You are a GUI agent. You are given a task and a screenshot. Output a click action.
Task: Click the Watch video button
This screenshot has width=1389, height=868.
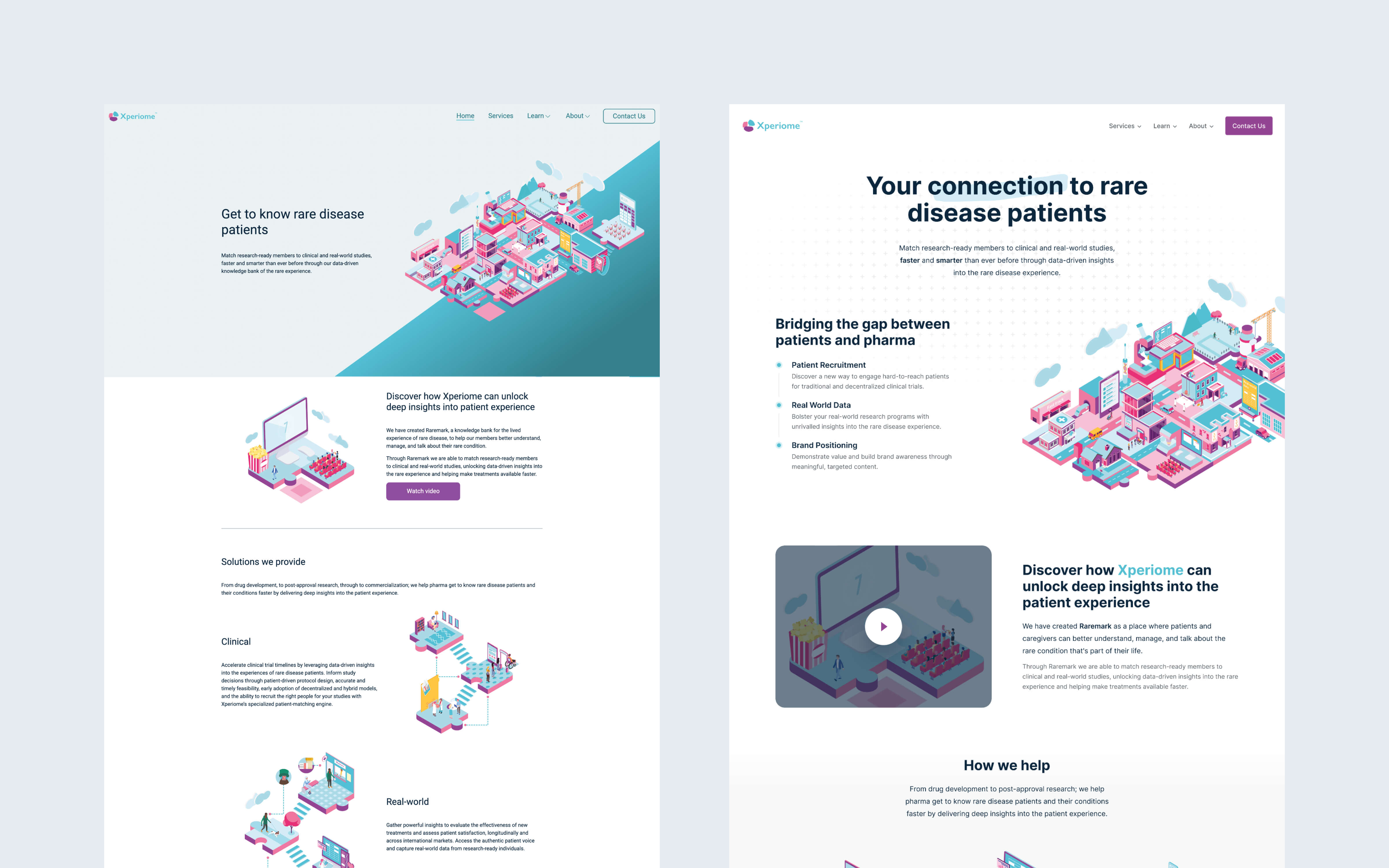(x=422, y=491)
